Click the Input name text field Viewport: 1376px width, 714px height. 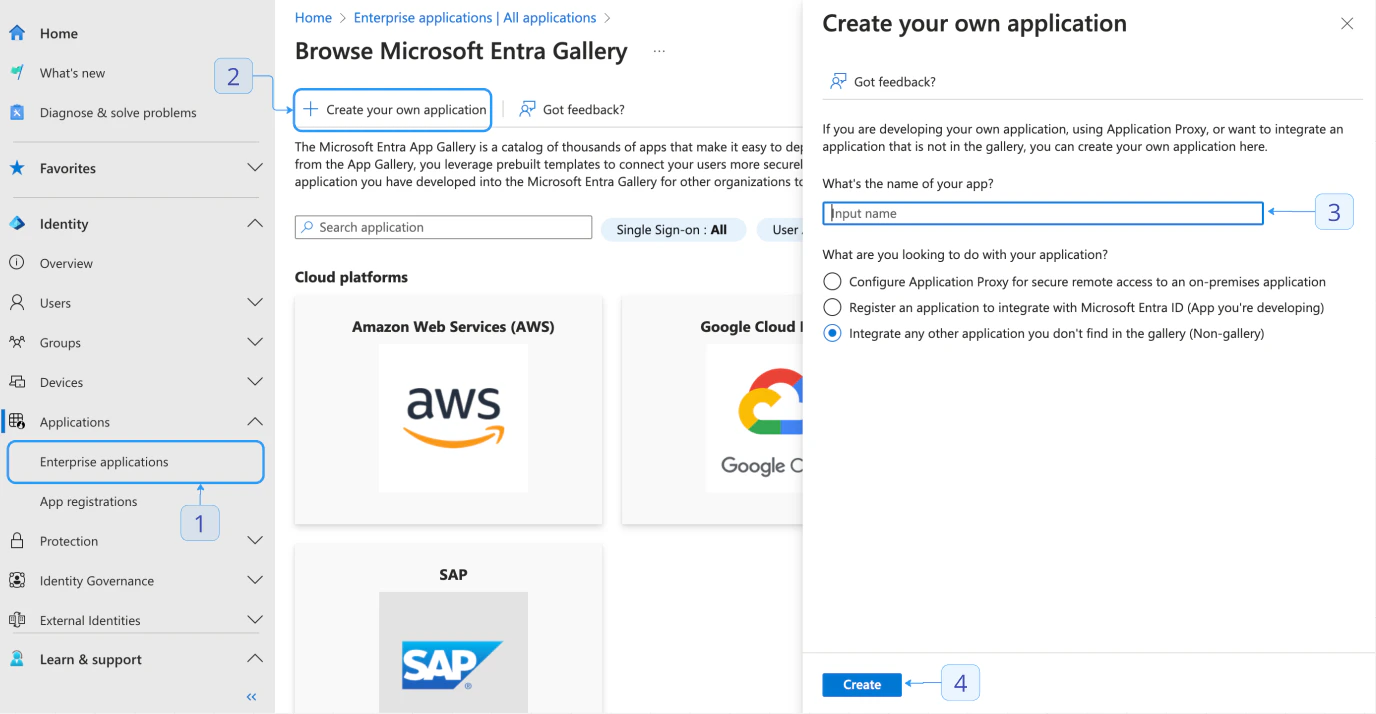point(1043,213)
